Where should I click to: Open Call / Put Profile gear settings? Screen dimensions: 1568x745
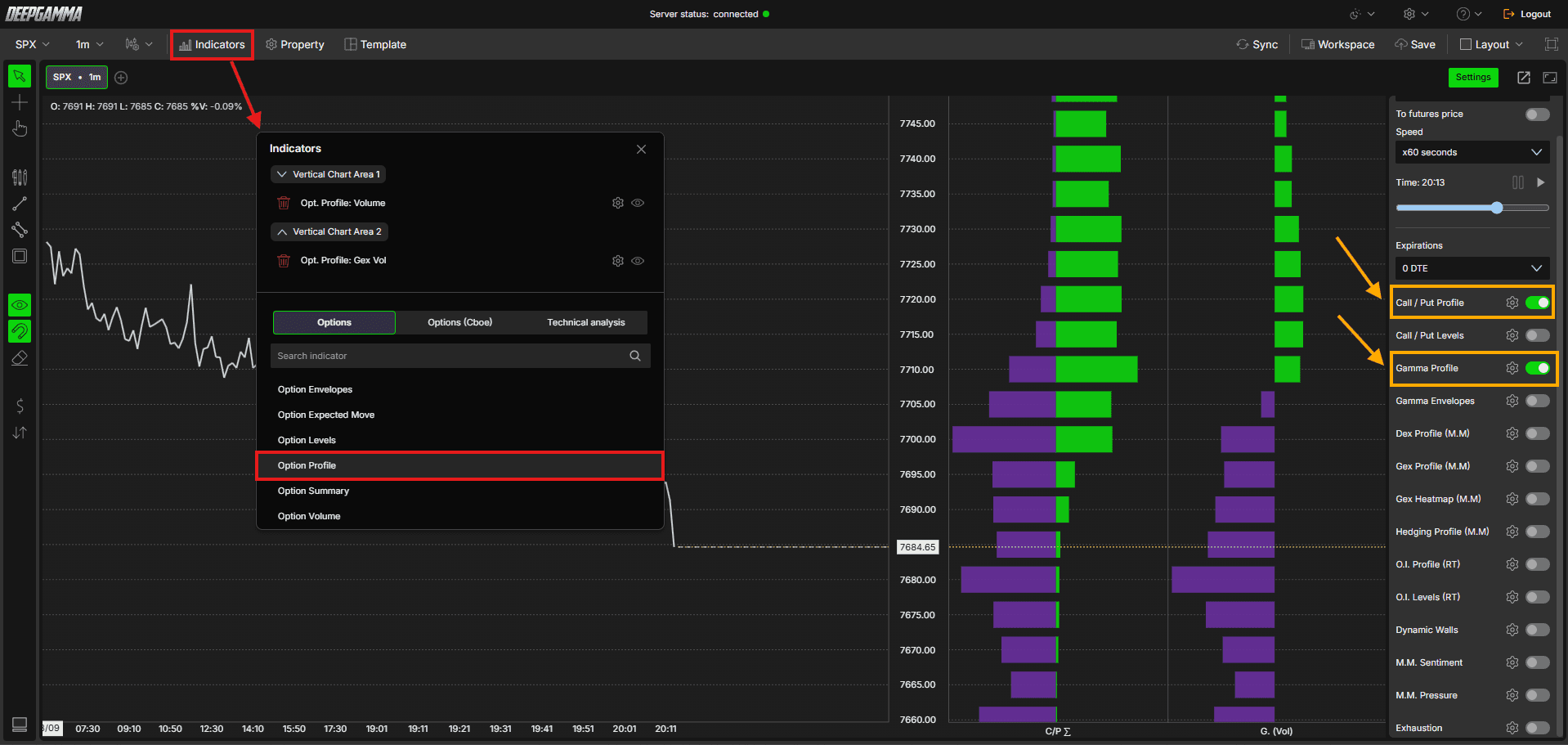pos(1512,303)
